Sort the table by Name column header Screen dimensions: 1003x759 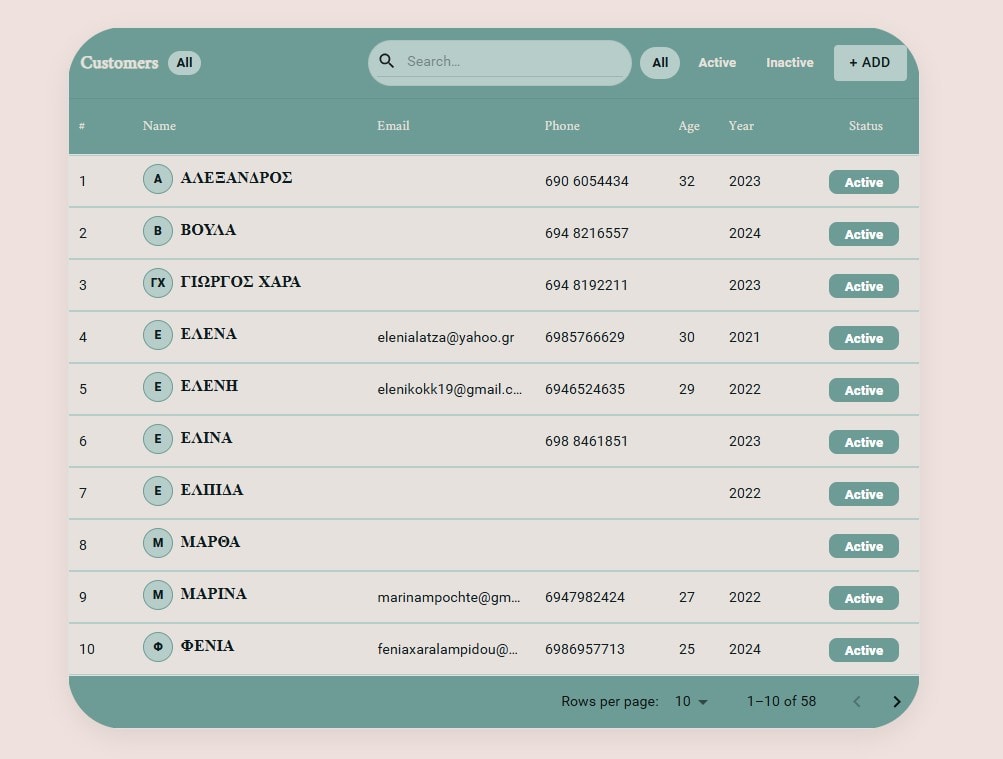159,126
